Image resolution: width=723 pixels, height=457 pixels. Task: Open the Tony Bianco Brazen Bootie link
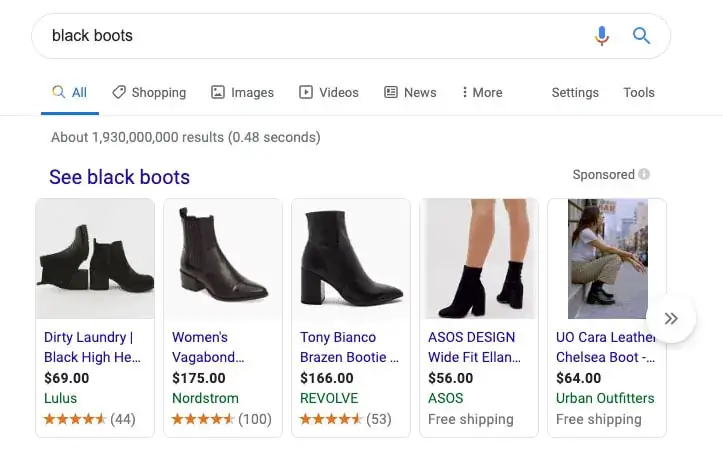tap(349, 347)
